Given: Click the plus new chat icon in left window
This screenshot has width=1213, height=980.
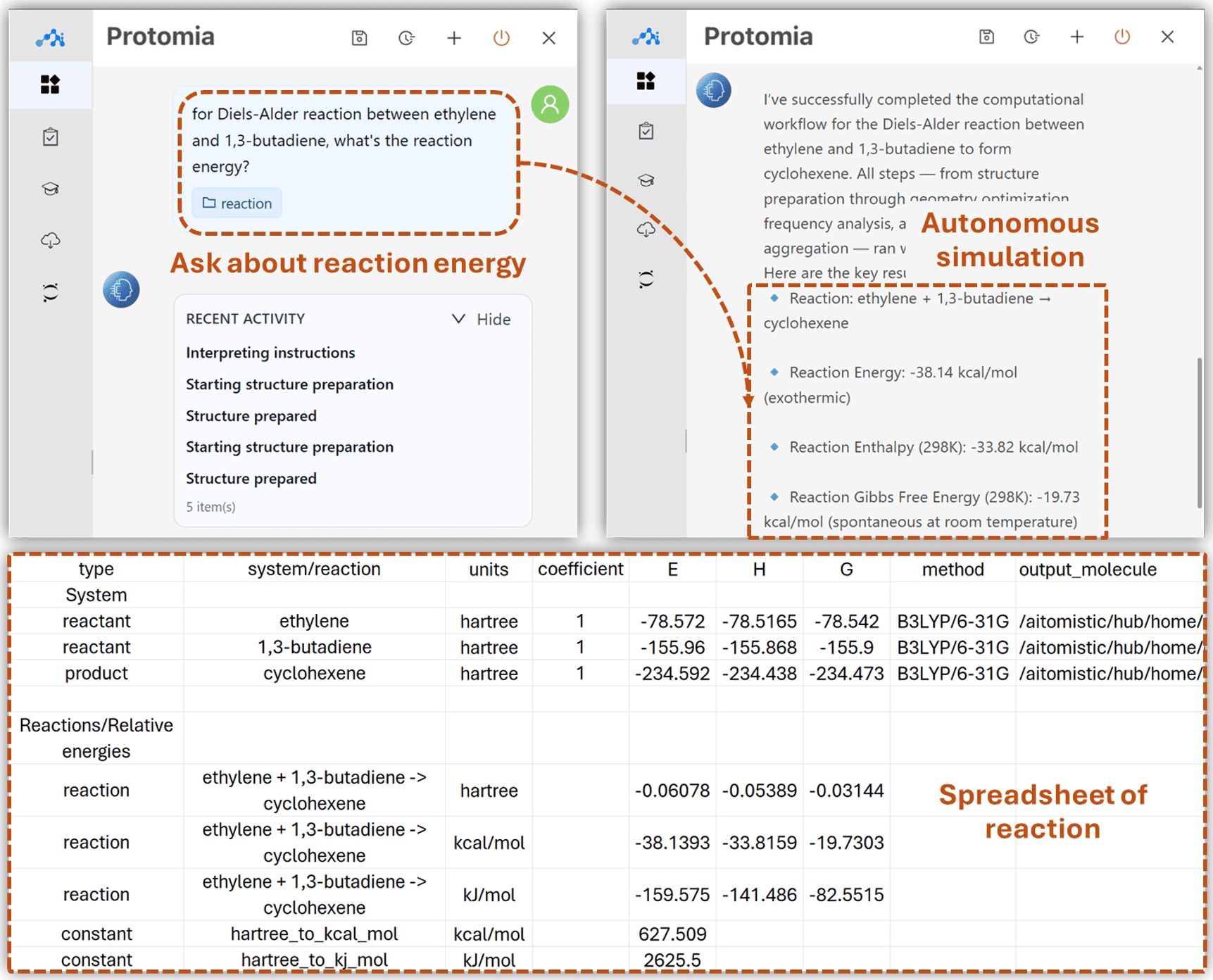Looking at the screenshot, I should pyautogui.click(x=454, y=38).
